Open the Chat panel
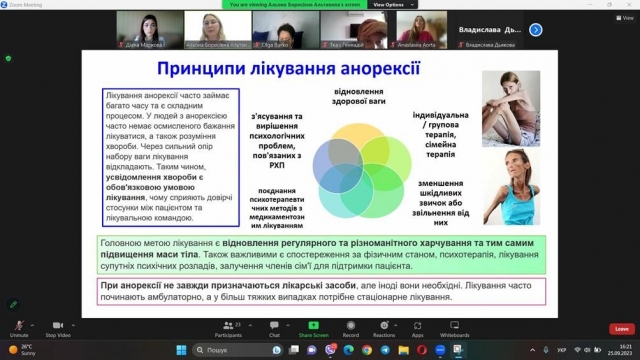 (x=274, y=329)
